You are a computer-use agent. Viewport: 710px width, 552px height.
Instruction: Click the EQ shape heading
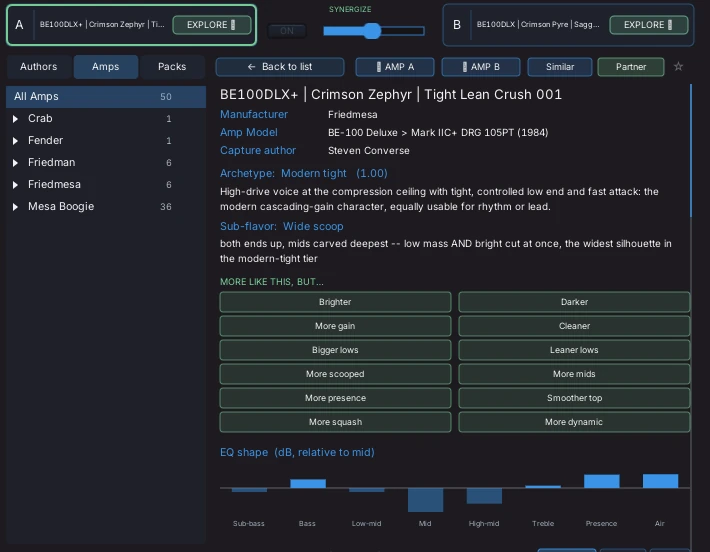pyautogui.click(x=297, y=452)
